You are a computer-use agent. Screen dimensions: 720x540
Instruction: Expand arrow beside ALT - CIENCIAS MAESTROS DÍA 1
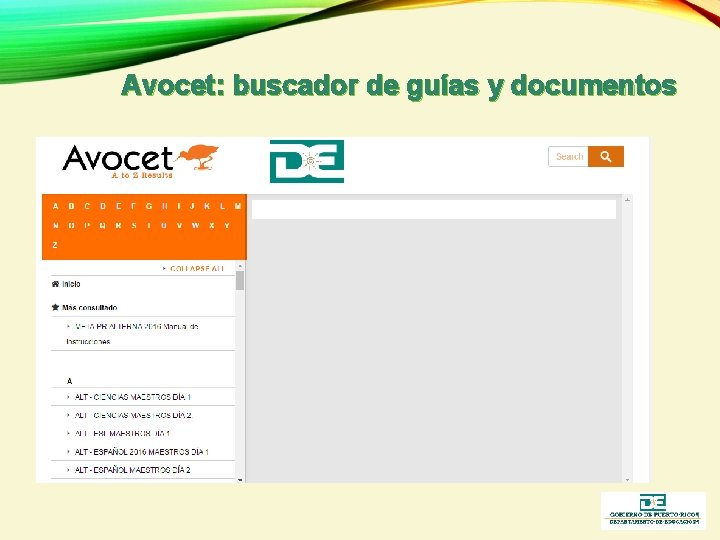coord(68,397)
